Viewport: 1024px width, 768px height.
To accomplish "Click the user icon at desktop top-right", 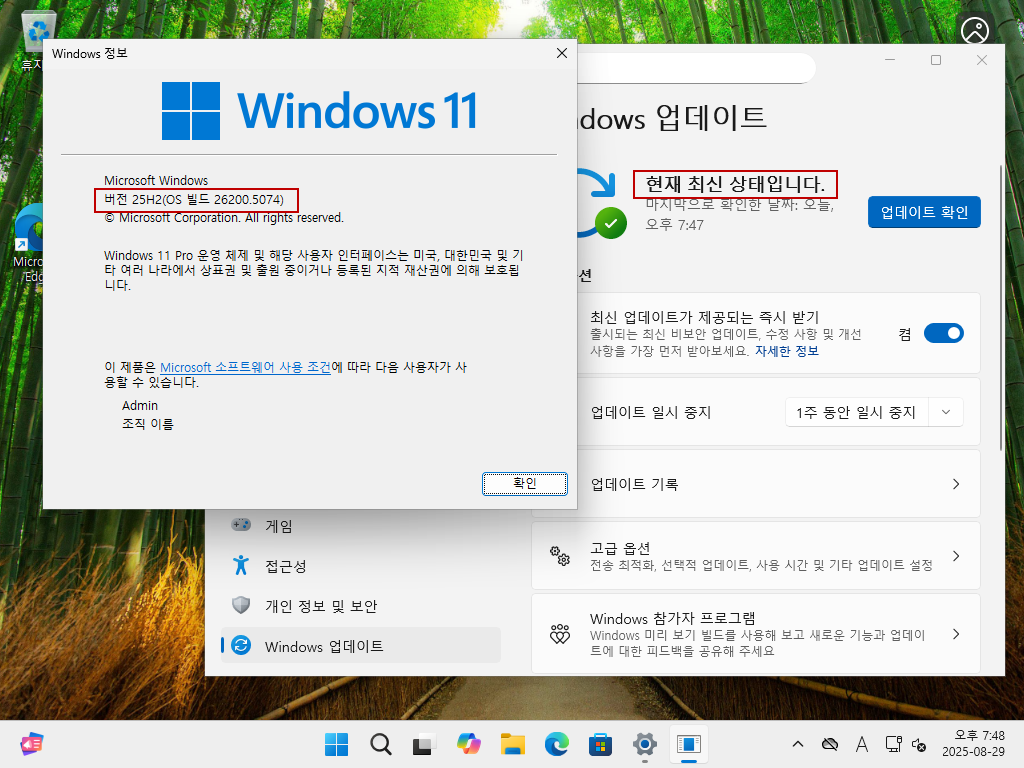I will (974, 30).
